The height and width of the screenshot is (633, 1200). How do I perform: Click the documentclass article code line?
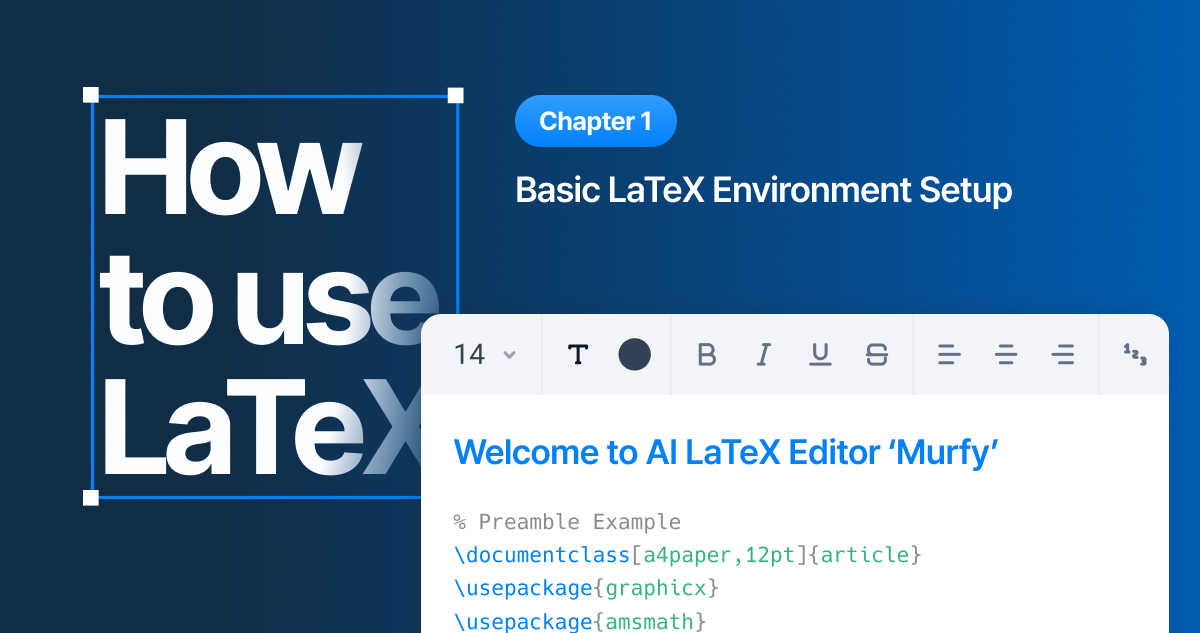tap(687, 555)
